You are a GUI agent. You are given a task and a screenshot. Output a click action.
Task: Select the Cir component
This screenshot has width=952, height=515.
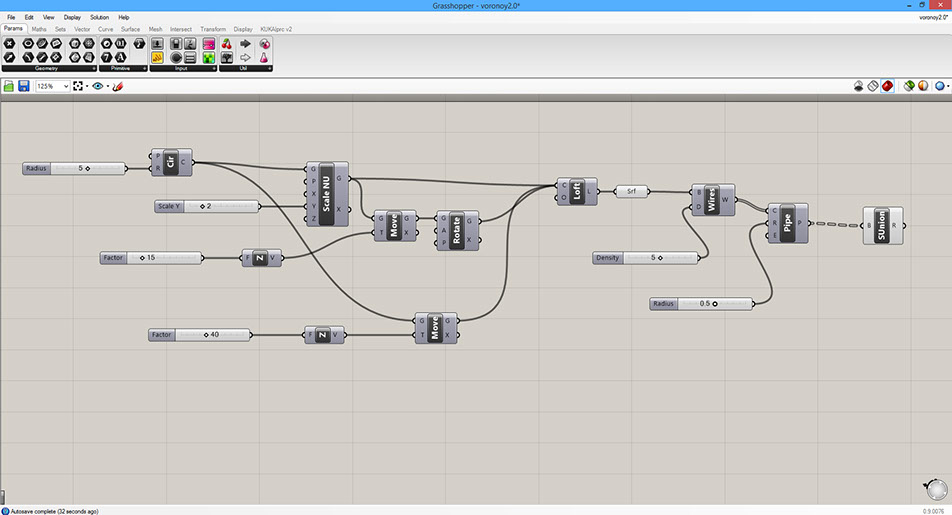[171, 162]
